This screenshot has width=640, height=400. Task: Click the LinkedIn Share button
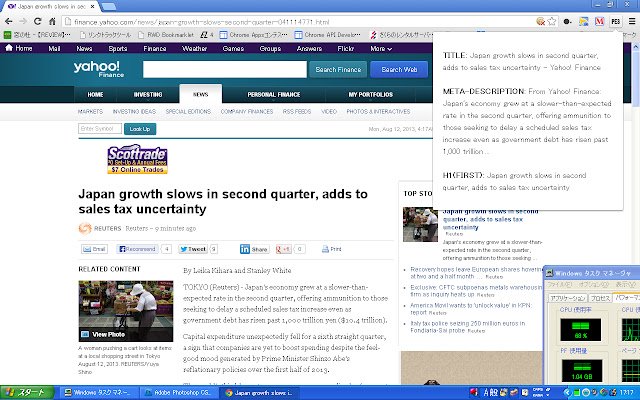254,249
